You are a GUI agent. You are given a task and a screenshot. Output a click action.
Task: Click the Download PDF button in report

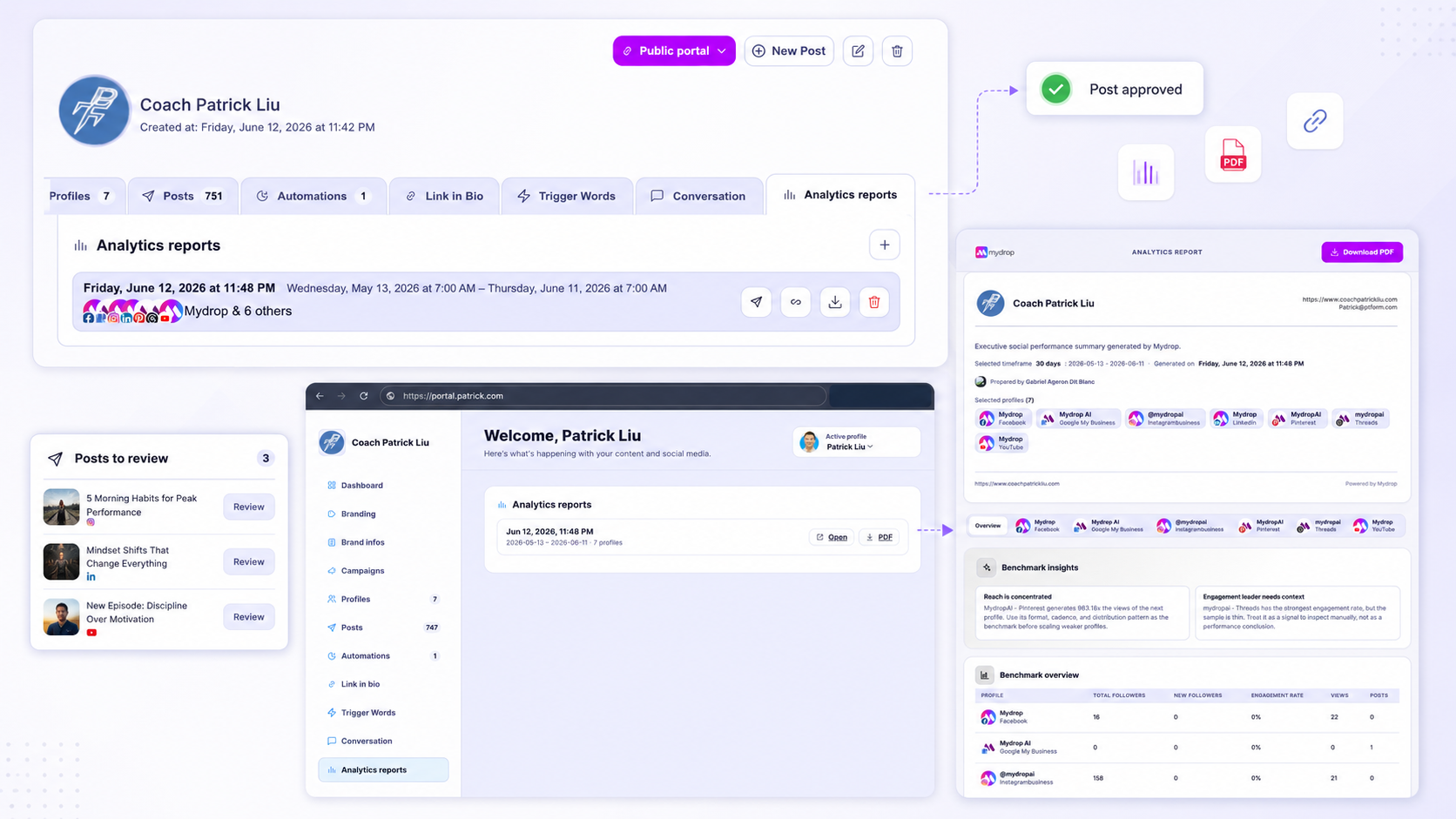(x=1362, y=252)
